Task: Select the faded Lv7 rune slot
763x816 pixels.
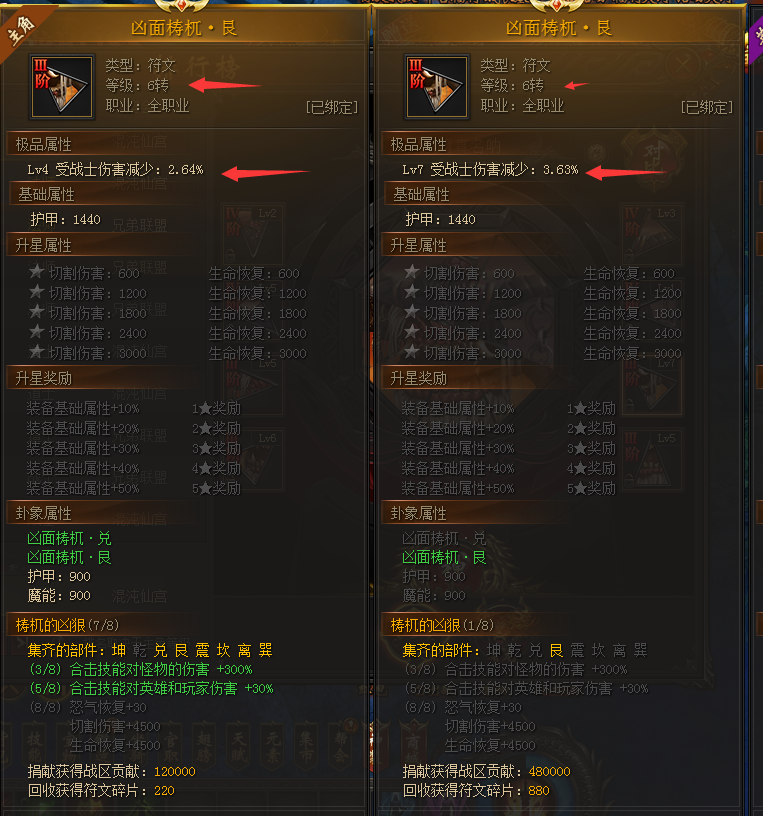Action: click(653, 385)
